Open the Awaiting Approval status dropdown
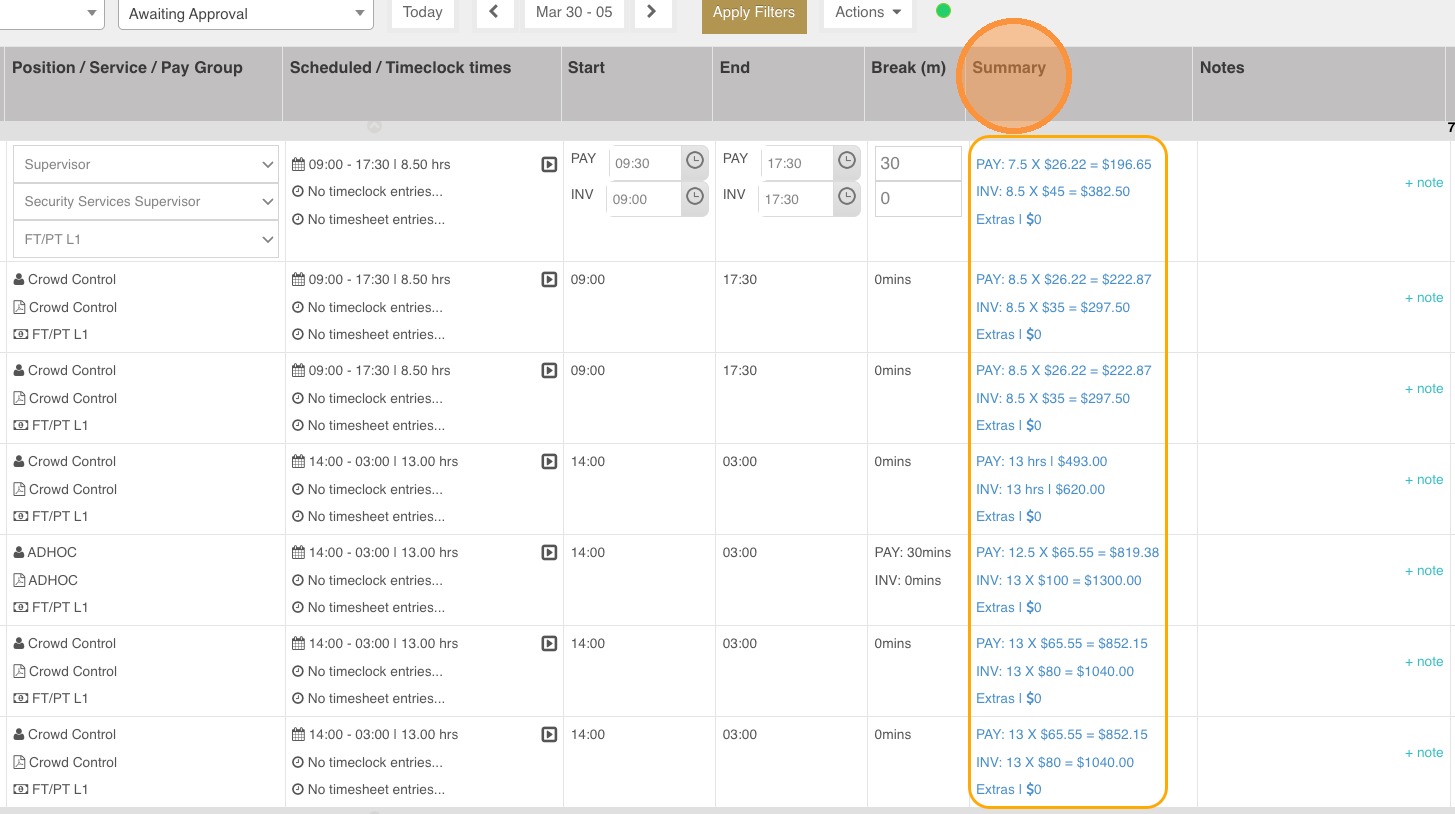Image resolution: width=1455 pixels, height=814 pixels. (x=245, y=14)
